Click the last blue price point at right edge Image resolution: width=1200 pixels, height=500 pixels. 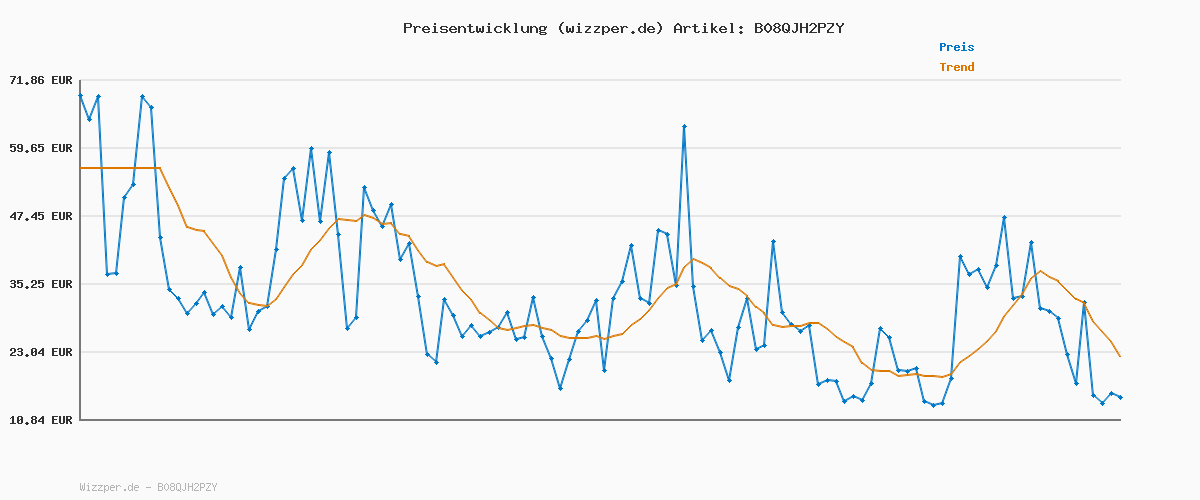[x=1120, y=397]
